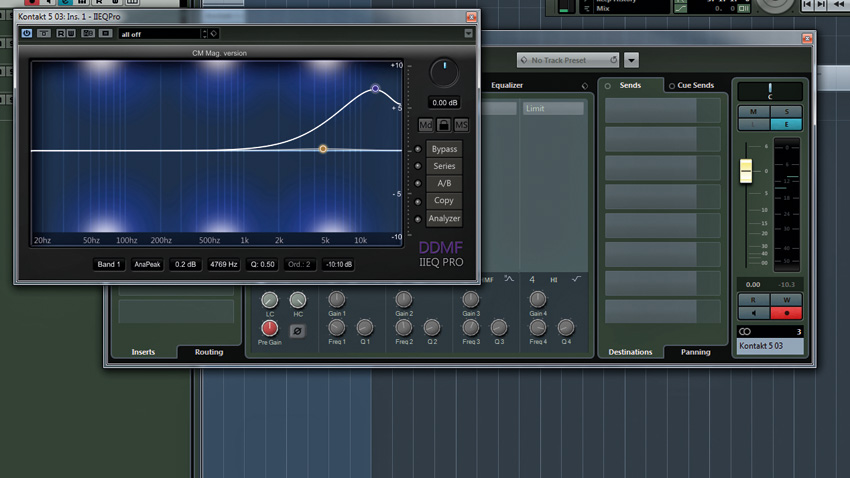Click the HC high-cut knob

pos(298,300)
